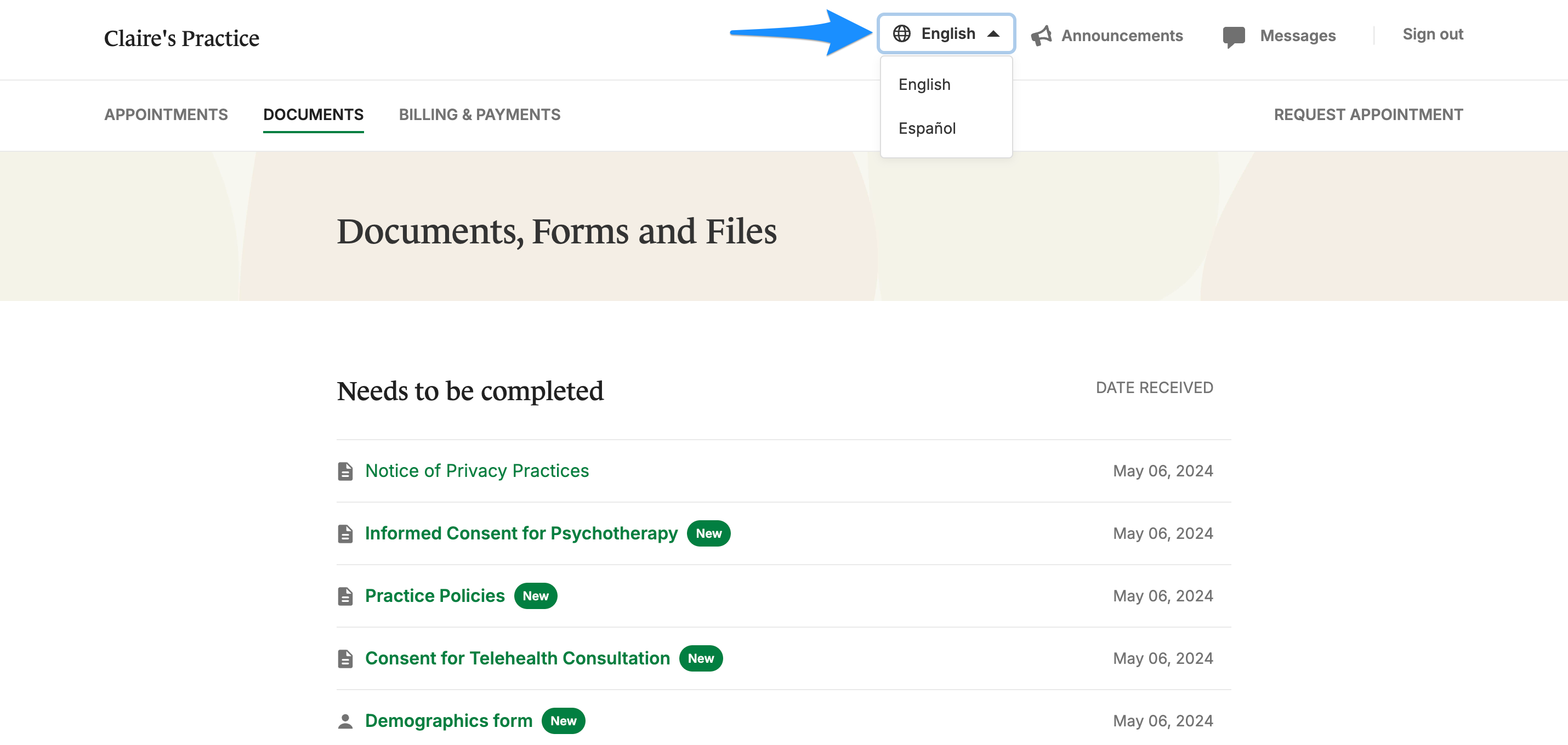1568x745 pixels.
Task: Click document icon beside Informed Consent for Psychotherapy
Action: tap(345, 534)
